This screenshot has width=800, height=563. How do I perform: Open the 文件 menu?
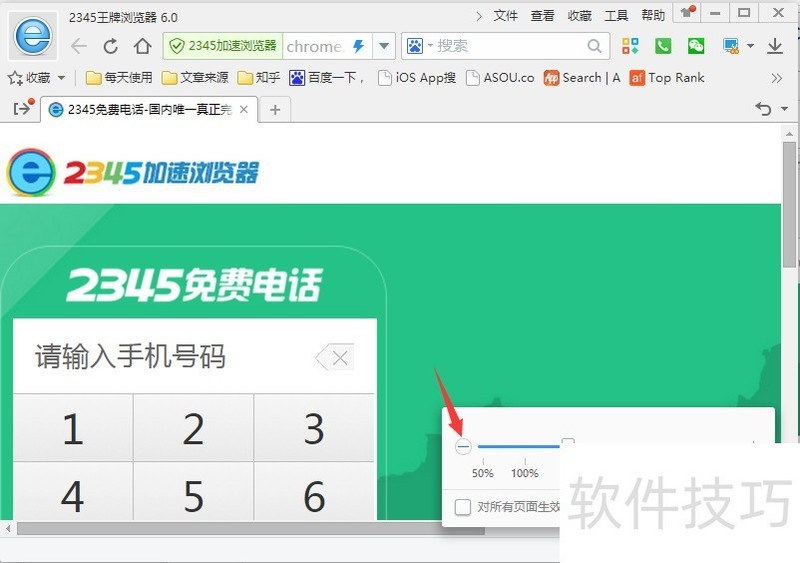506,16
